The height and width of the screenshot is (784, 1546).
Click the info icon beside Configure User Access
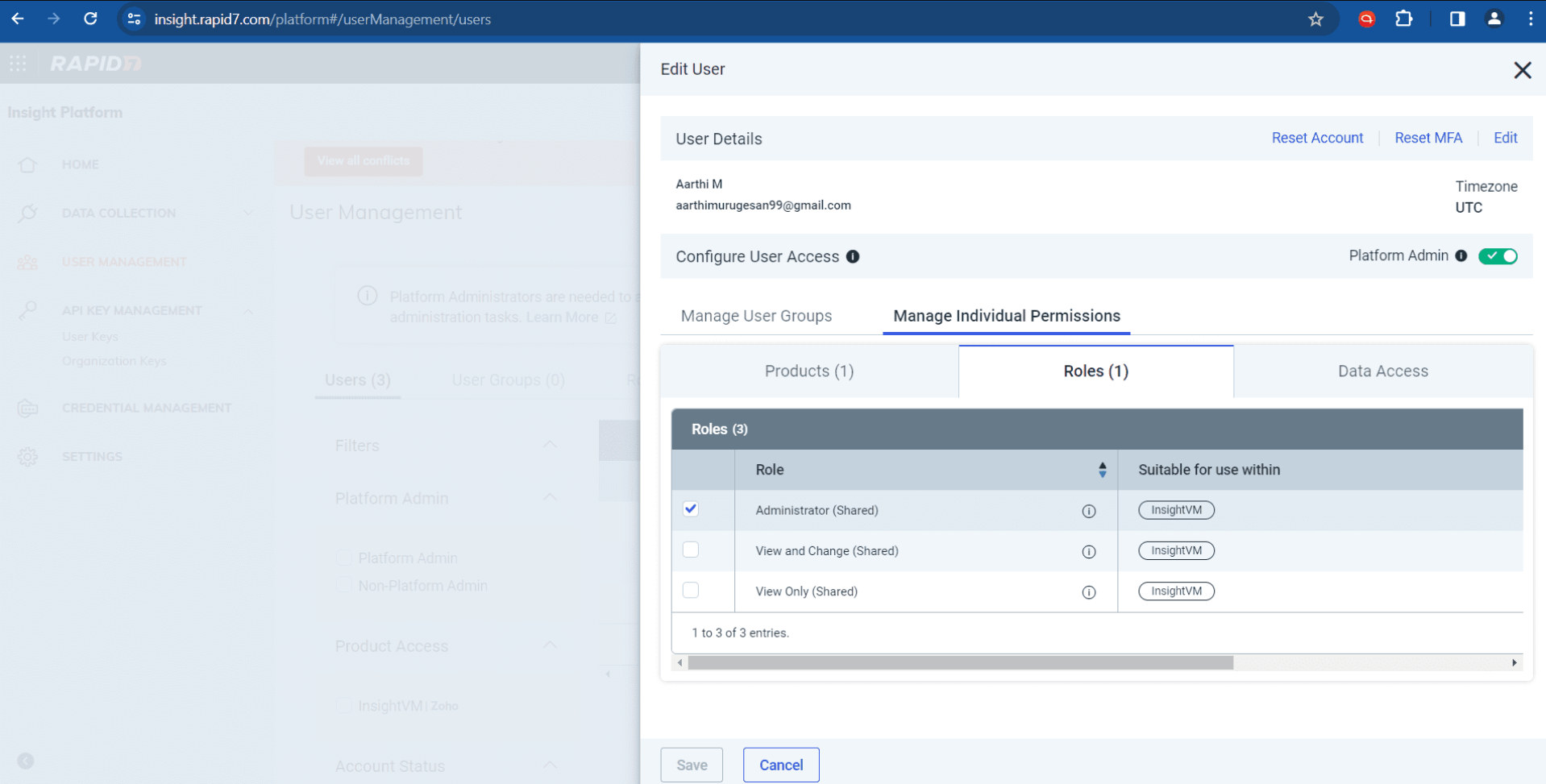click(853, 256)
